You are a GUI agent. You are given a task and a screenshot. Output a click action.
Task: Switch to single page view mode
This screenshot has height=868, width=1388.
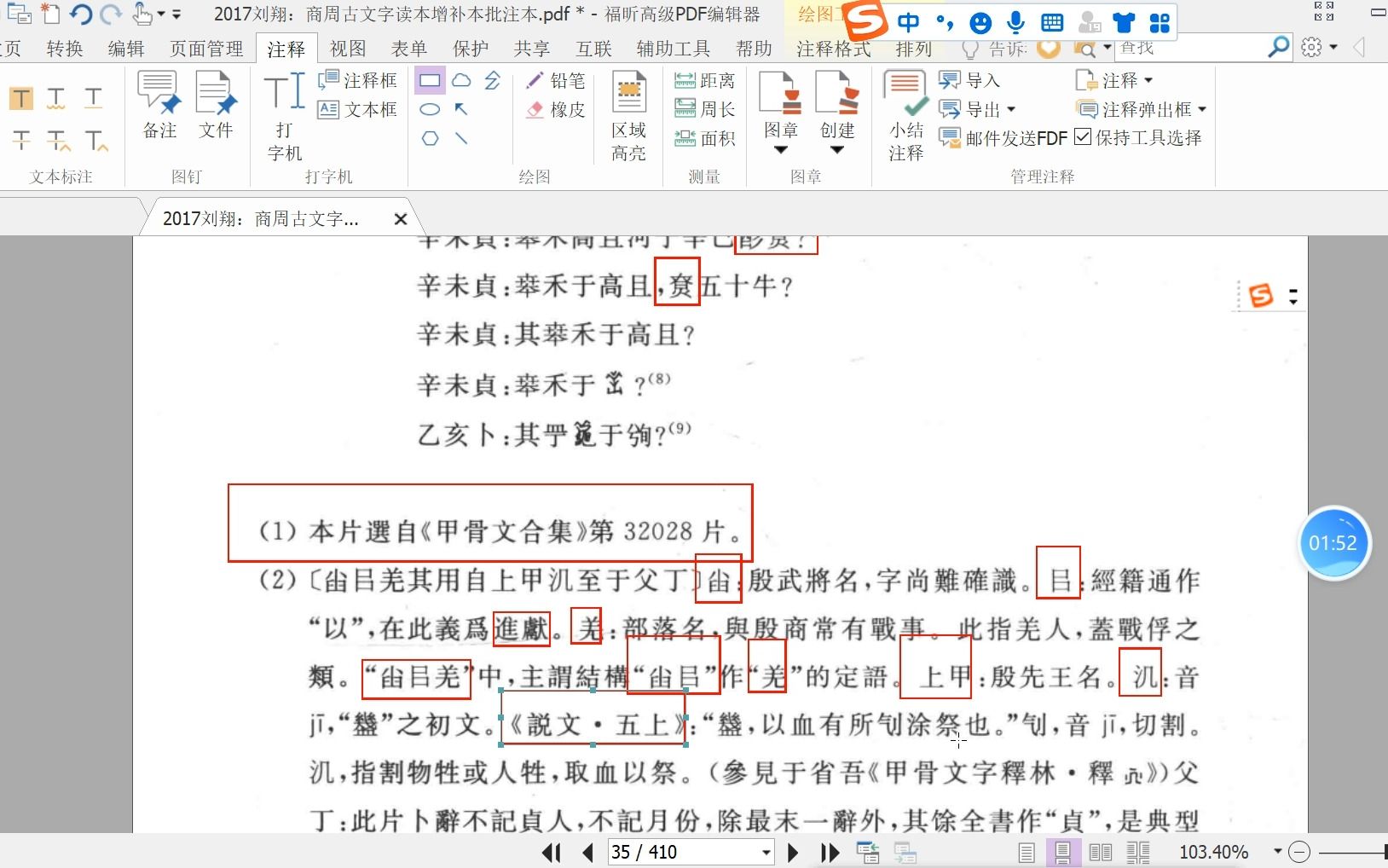click(x=1027, y=852)
